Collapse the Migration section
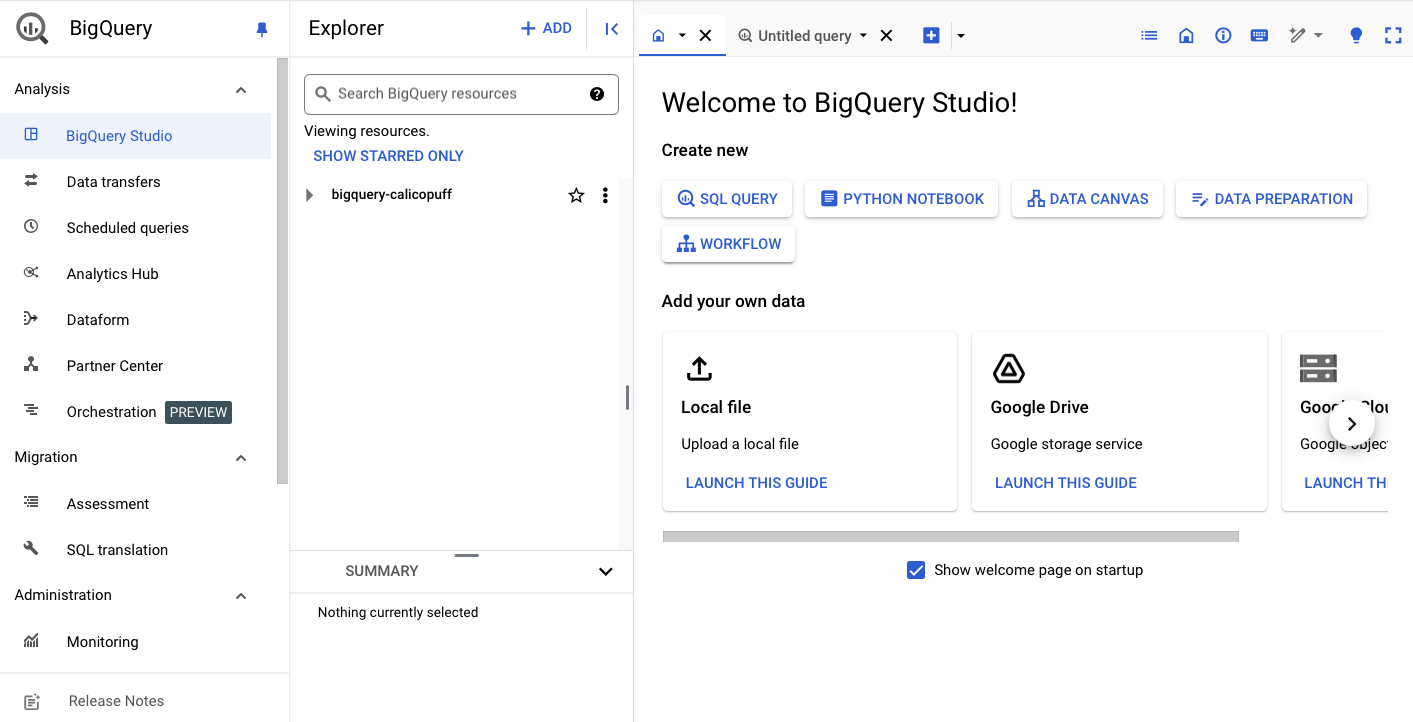Viewport: 1413px width, 722px height. click(241, 458)
